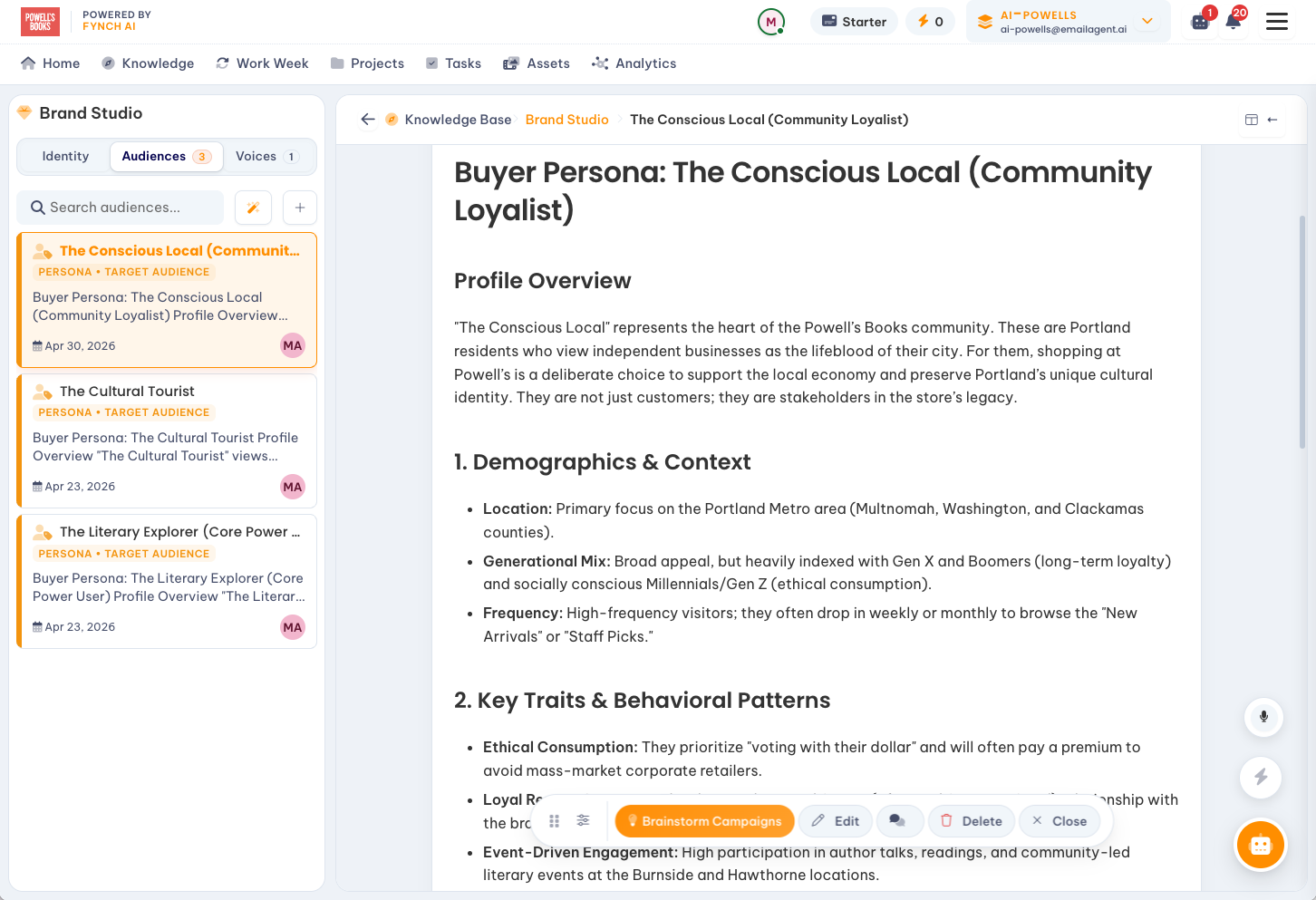Open the Knowledge Base breadcrumb link
The image size is (1316, 900).
point(458,120)
